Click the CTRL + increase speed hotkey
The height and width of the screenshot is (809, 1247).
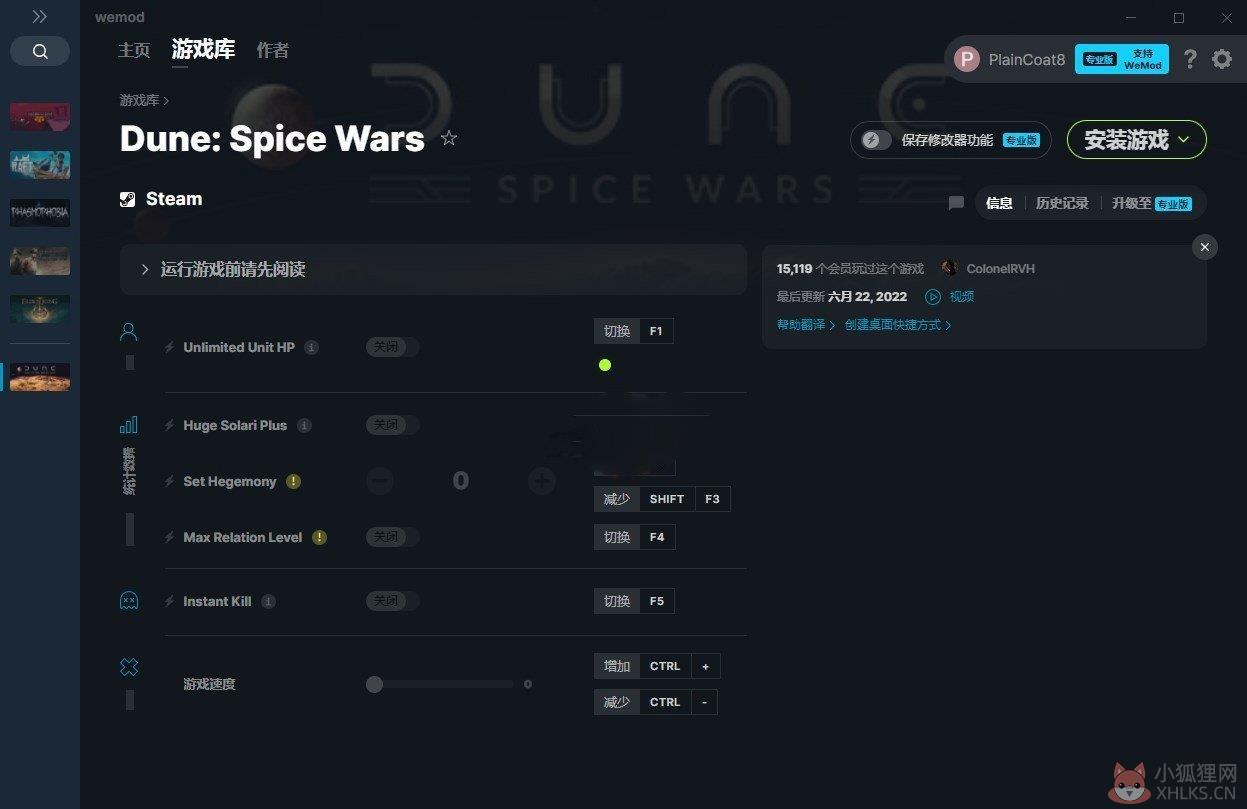(657, 666)
